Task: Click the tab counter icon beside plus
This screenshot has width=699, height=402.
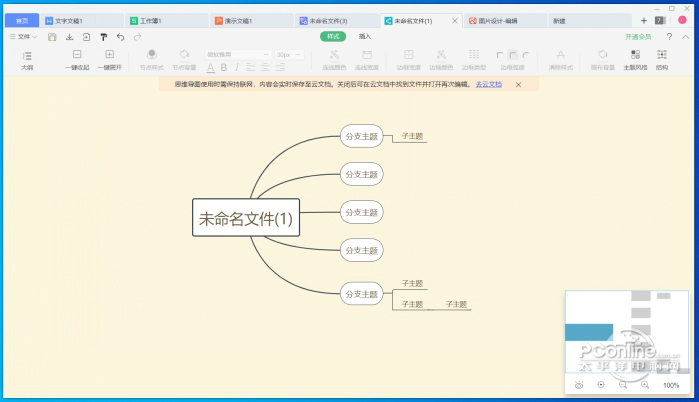Action: (660, 21)
